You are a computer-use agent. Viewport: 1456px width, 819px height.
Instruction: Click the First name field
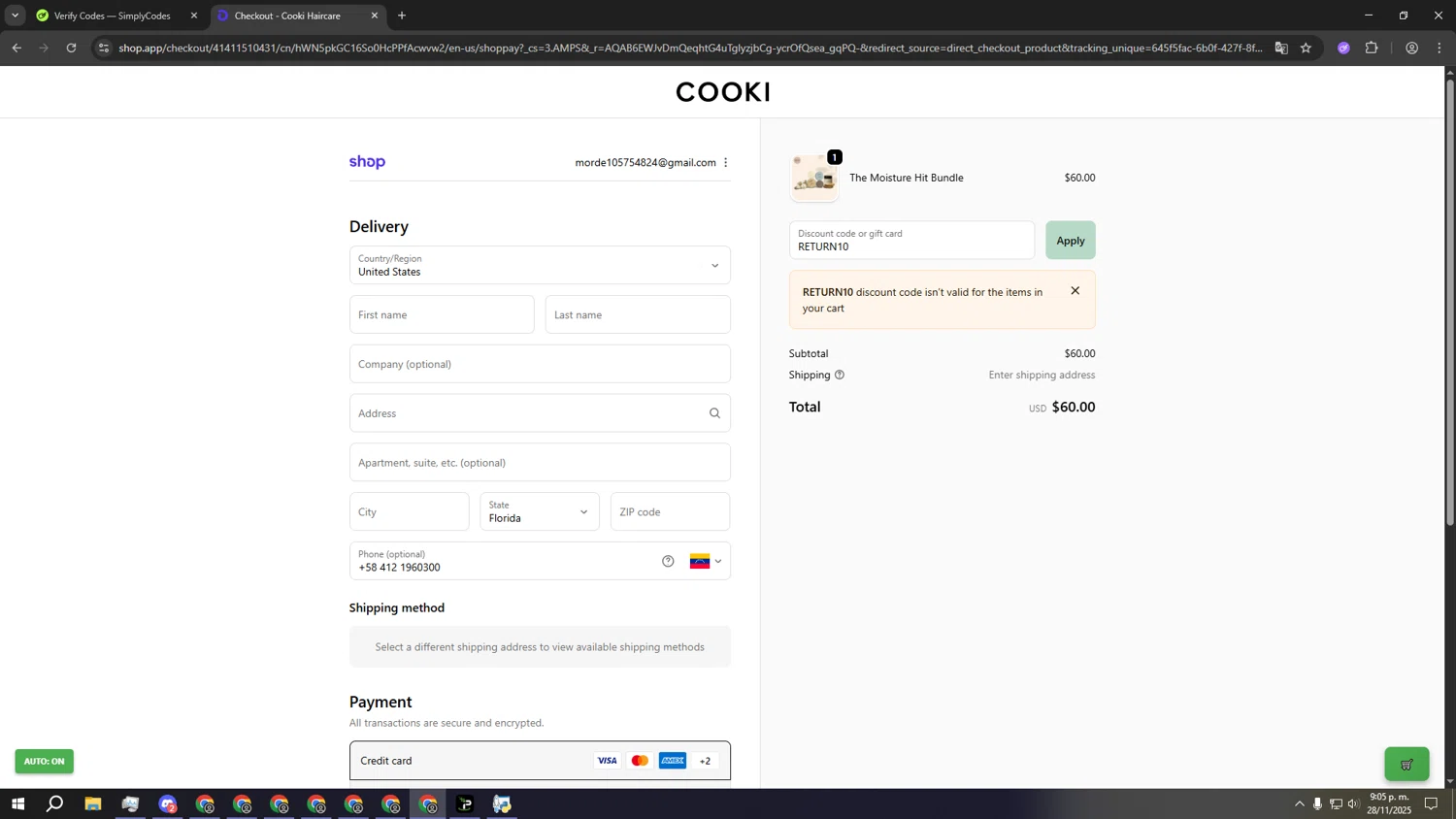tap(442, 314)
